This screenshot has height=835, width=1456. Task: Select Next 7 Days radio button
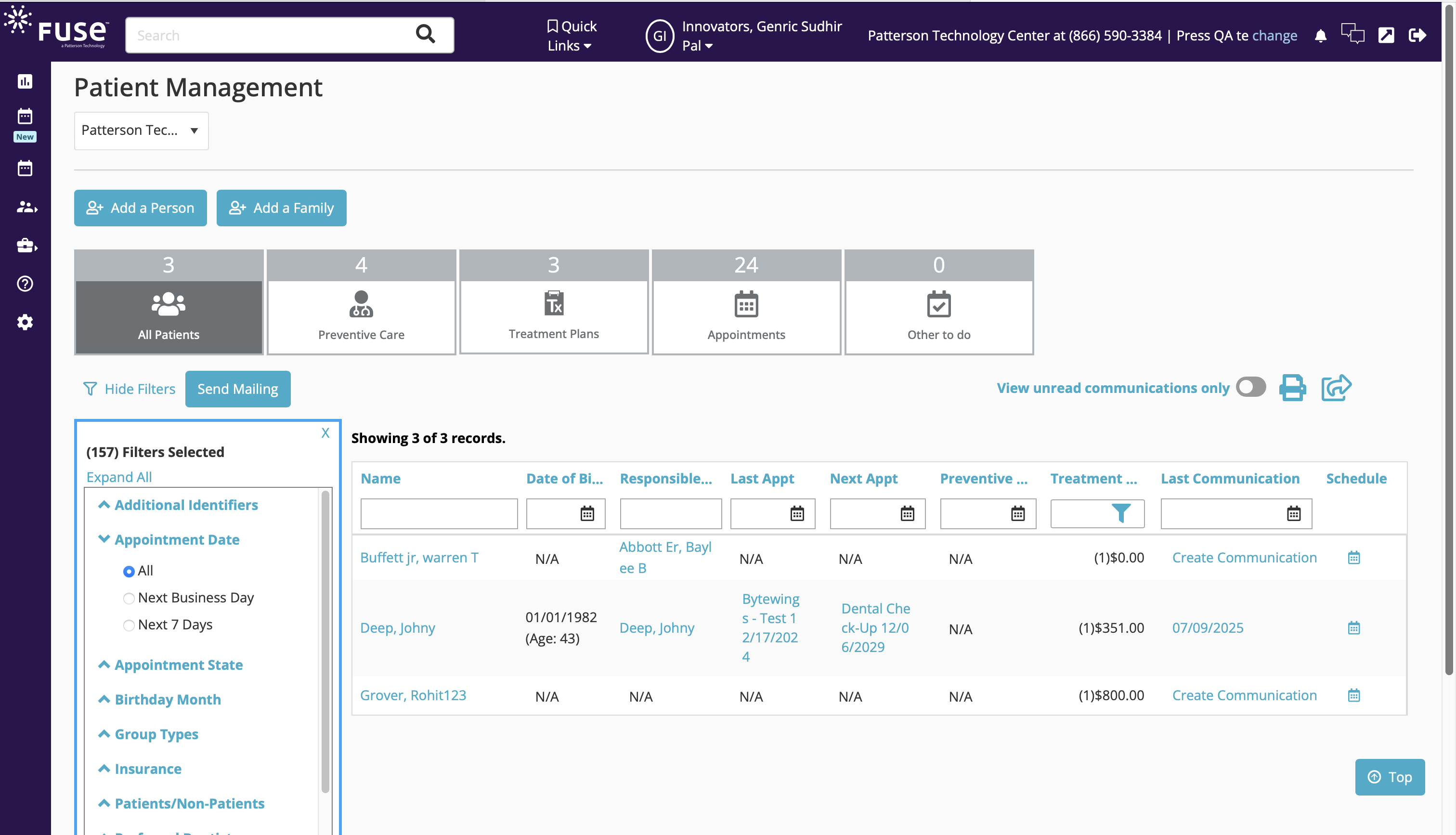click(x=129, y=625)
